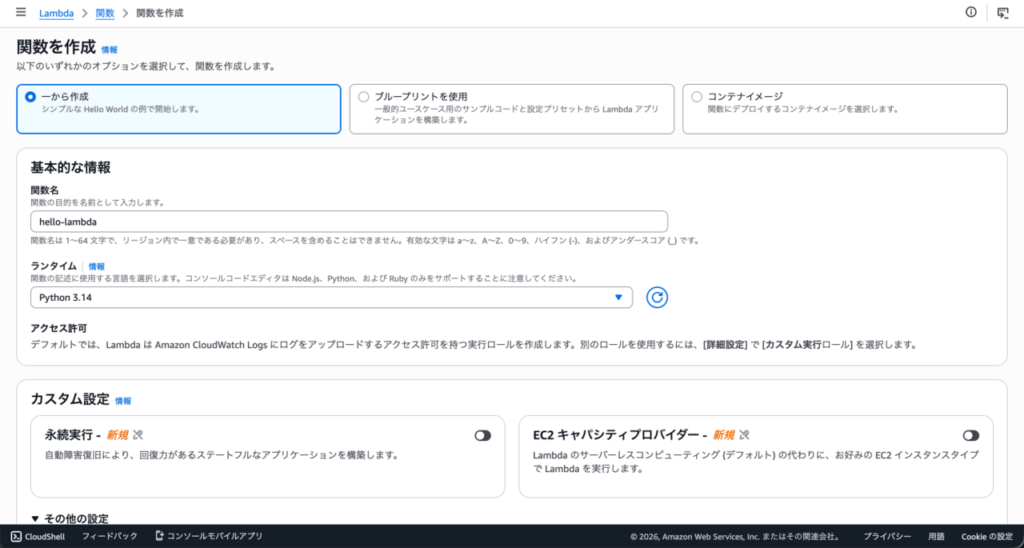
Task: Select the コンテナイメージ radio option
Action: pos(697,97)
